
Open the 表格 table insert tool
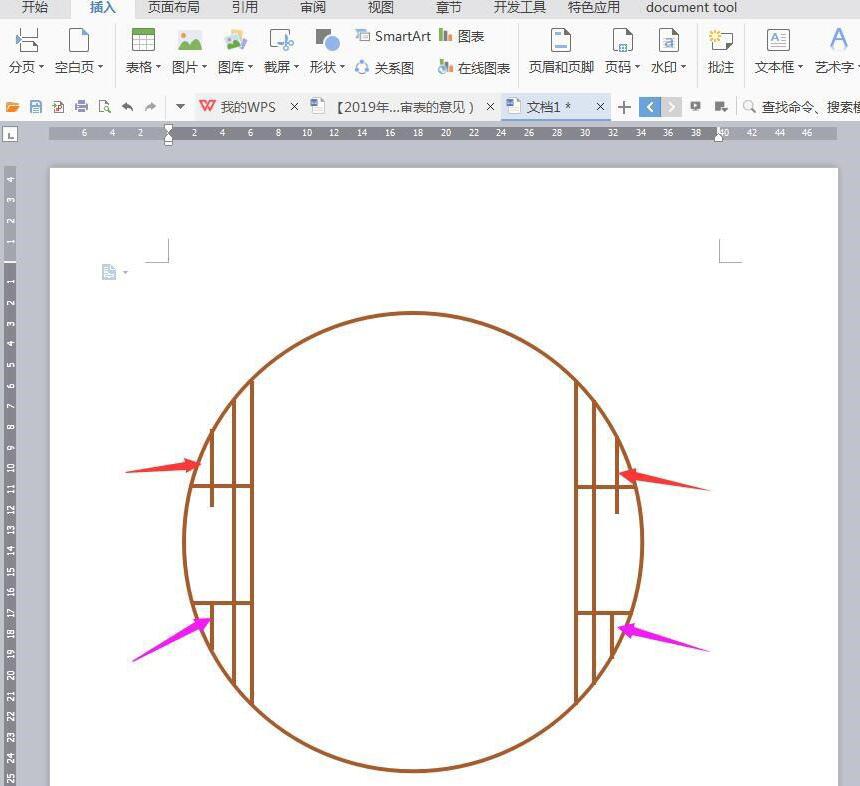[143, 51]
